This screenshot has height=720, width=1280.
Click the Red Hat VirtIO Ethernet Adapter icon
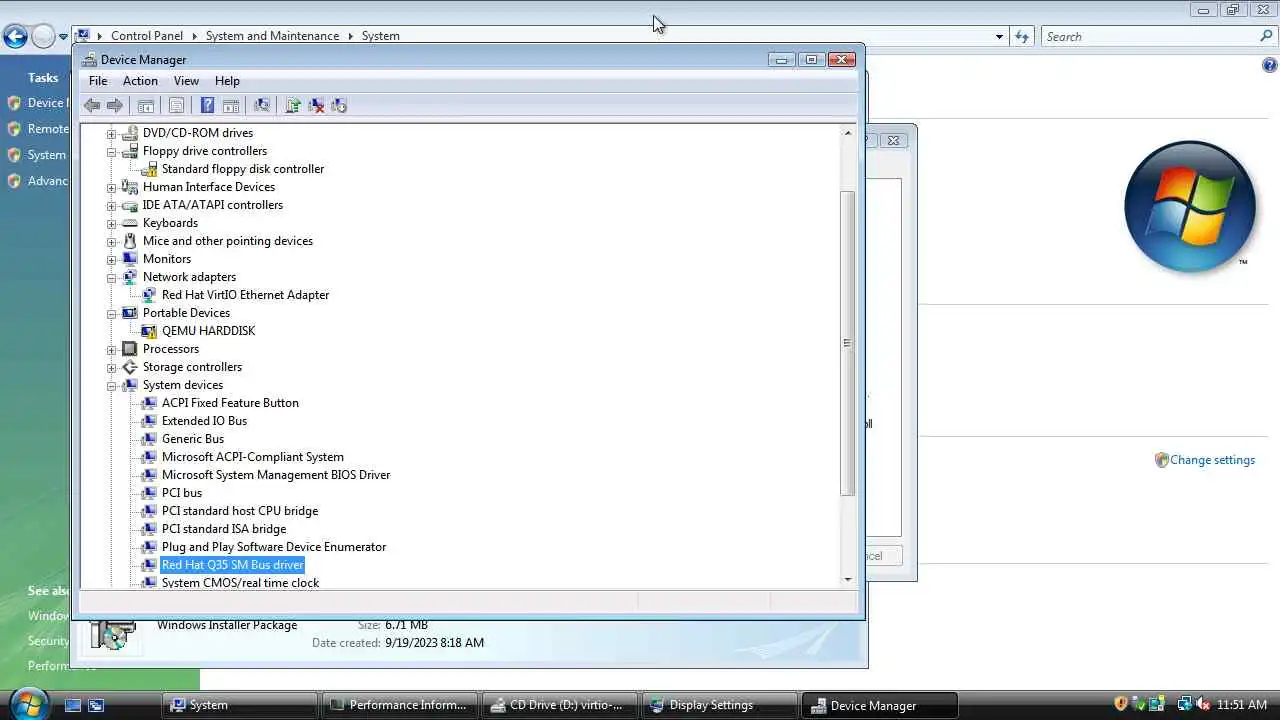[149, 295]
